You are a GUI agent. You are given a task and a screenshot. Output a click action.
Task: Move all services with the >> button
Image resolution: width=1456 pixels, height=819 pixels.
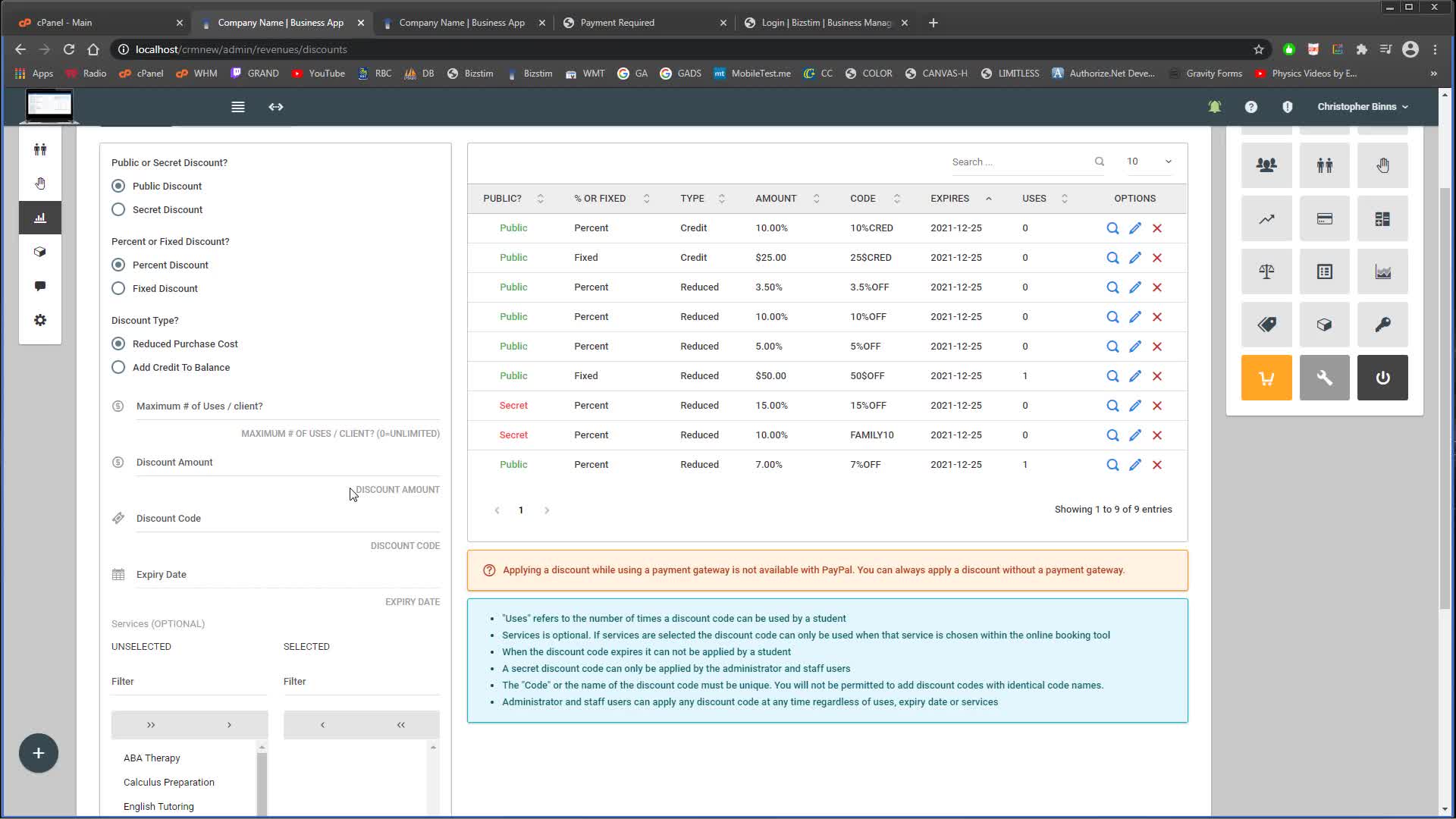tap(151, 725)
